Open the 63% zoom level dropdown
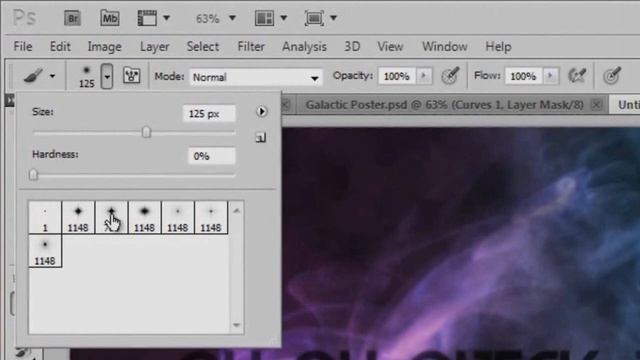640x360 pixels. pyautogui.click(x=232, y=18)
